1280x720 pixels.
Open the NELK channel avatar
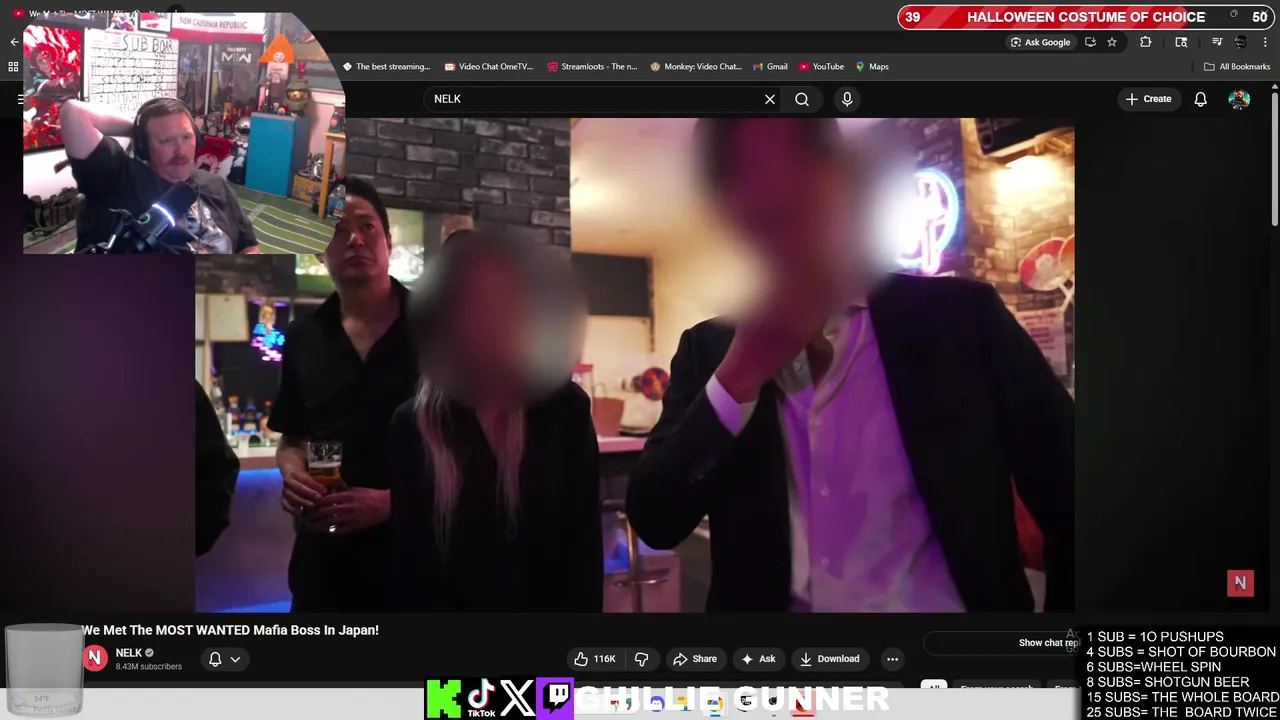[95, 657]
